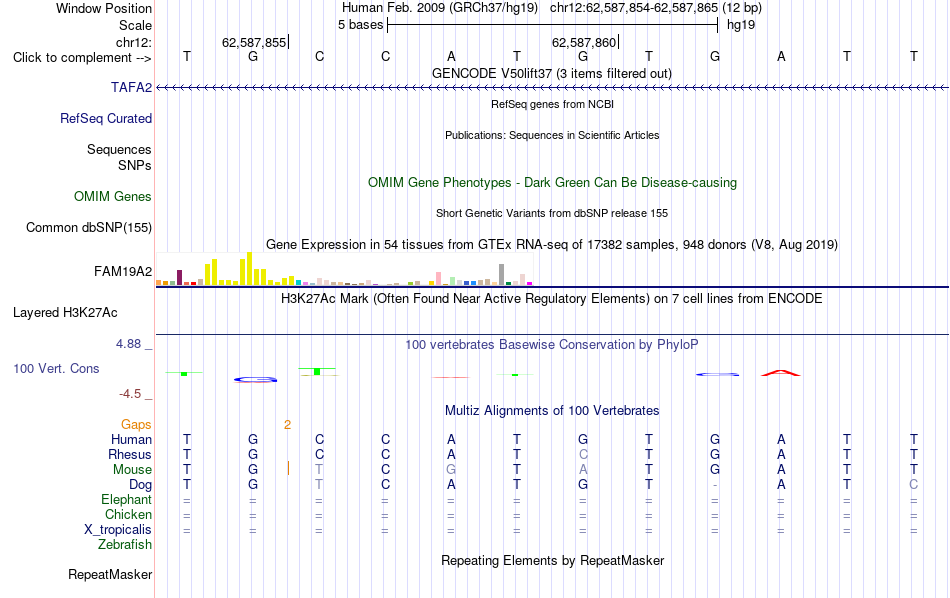Select the Window Position label
The height and width of the screenshot is (598, 950).
click(104, 8)
